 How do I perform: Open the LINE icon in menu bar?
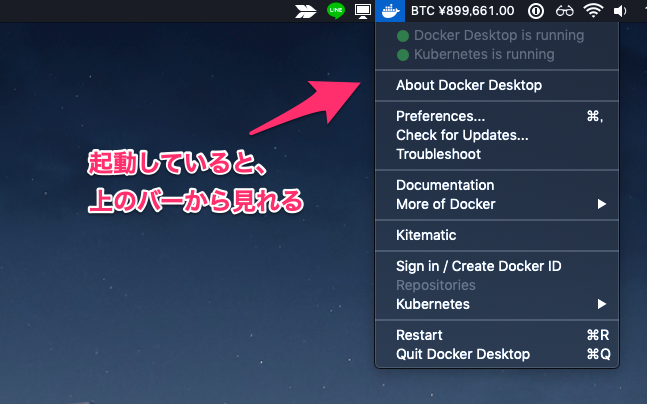pos(335,11)
